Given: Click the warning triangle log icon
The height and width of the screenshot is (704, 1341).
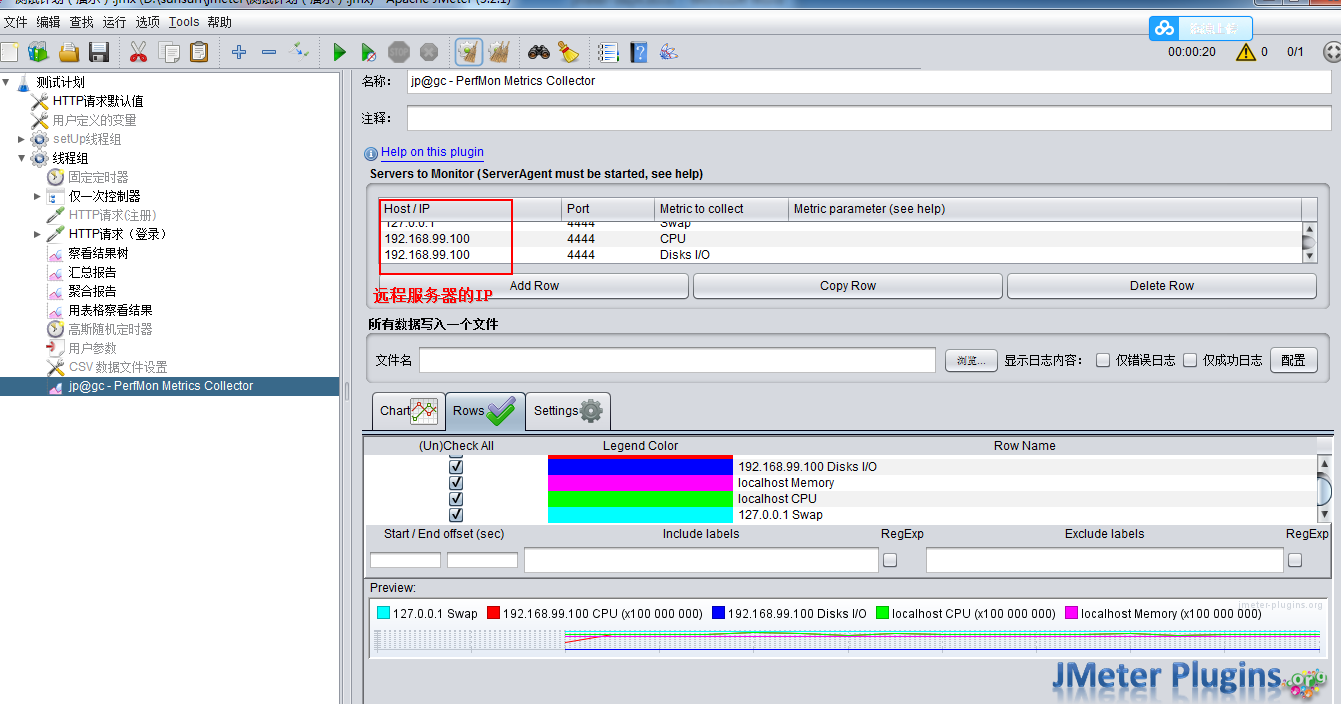Looking at the screenshot, I should pyautogui.click(x=1245, y=52).
